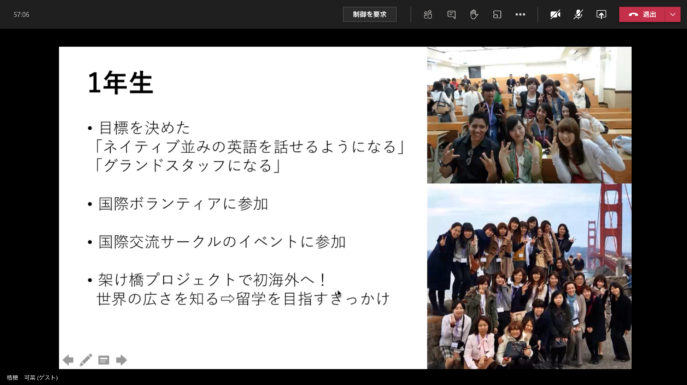Leave the meeting with 退出 button

(642, 14)
